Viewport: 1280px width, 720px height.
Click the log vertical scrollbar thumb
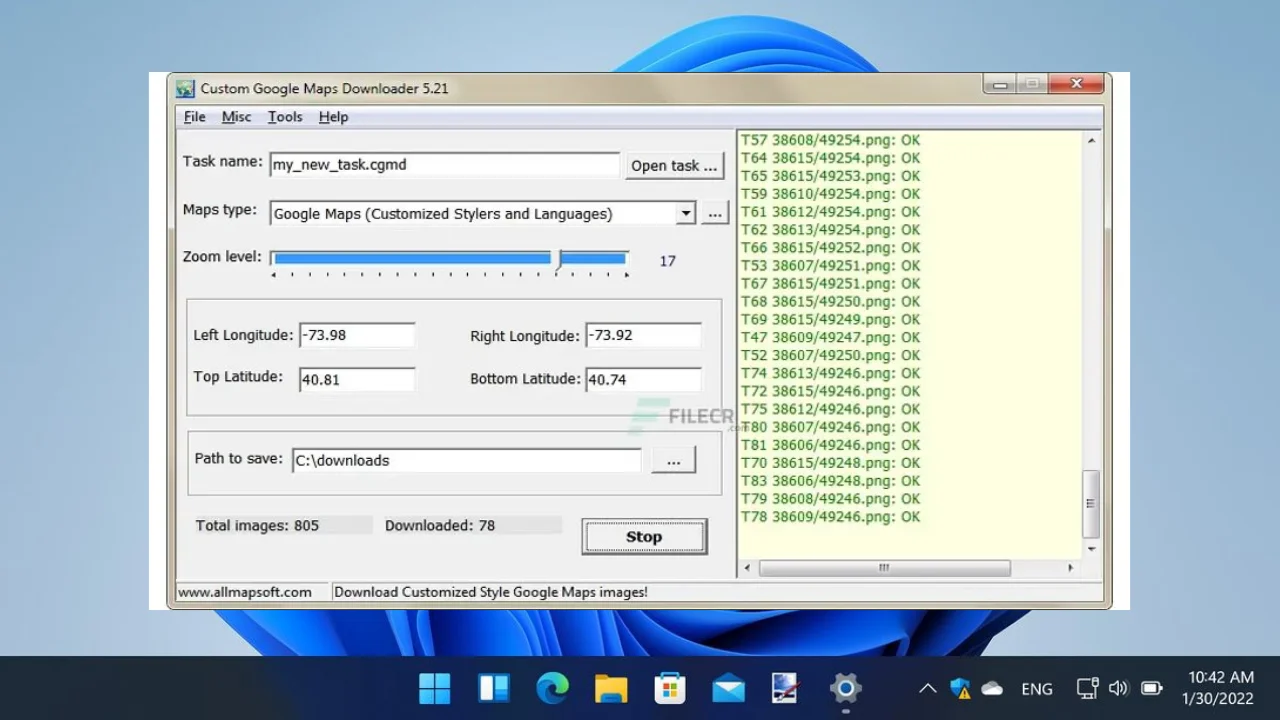click(1091, 504)
